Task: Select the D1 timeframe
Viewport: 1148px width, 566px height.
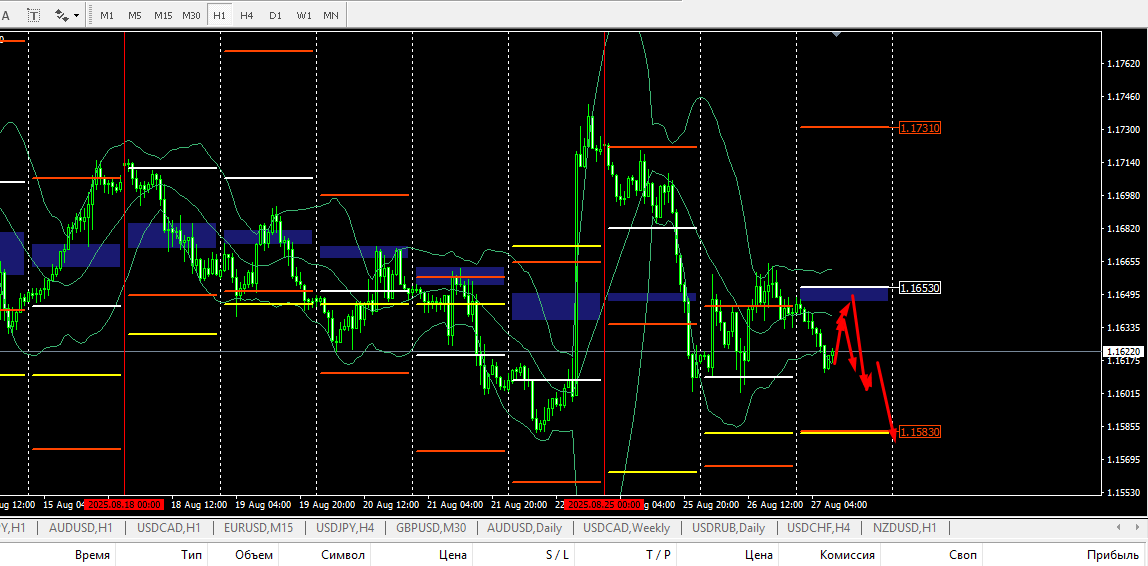Action: coord(275,15)
